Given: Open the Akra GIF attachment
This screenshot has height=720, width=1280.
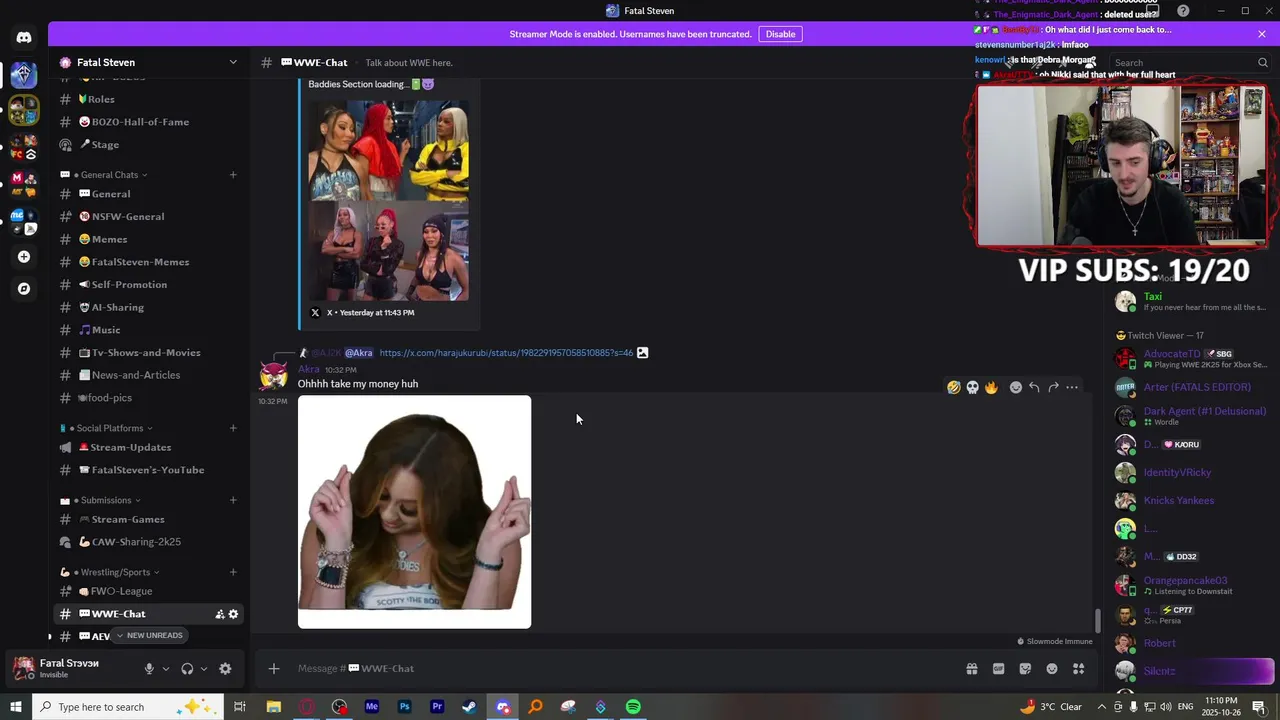Looking at the screenshot, I should pos(414,512).
